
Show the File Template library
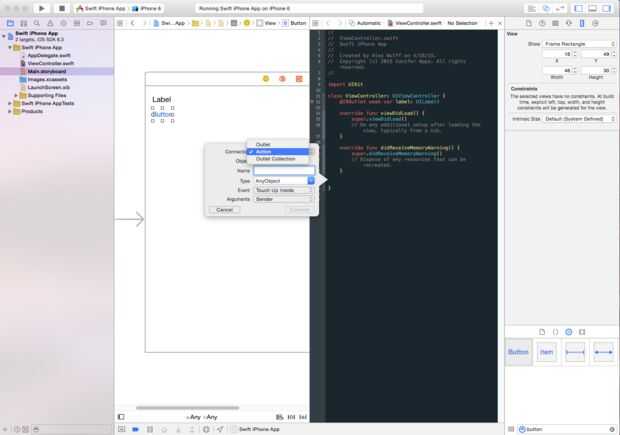[542, 332]
